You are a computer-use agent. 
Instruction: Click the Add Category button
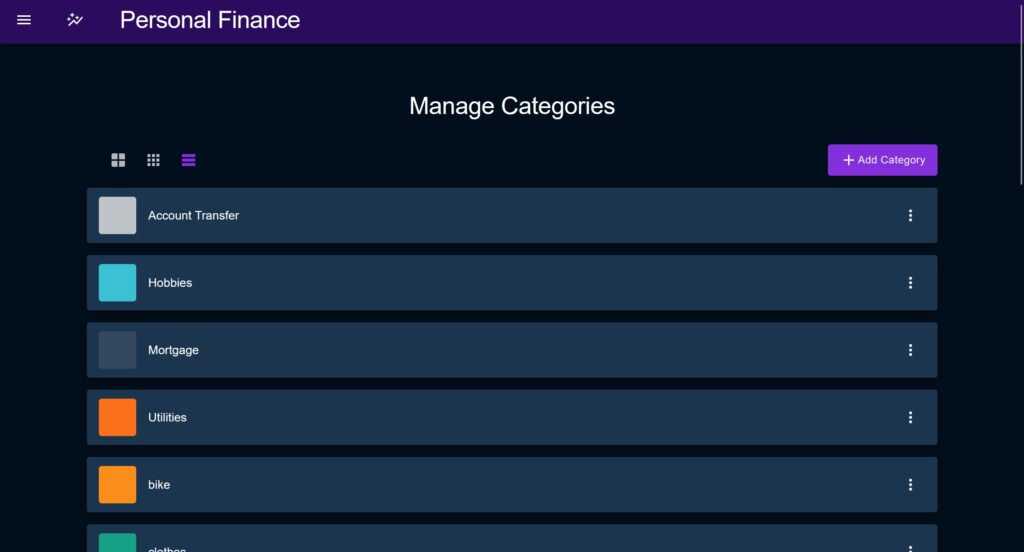pyautogui.click(x=882, y=160)
